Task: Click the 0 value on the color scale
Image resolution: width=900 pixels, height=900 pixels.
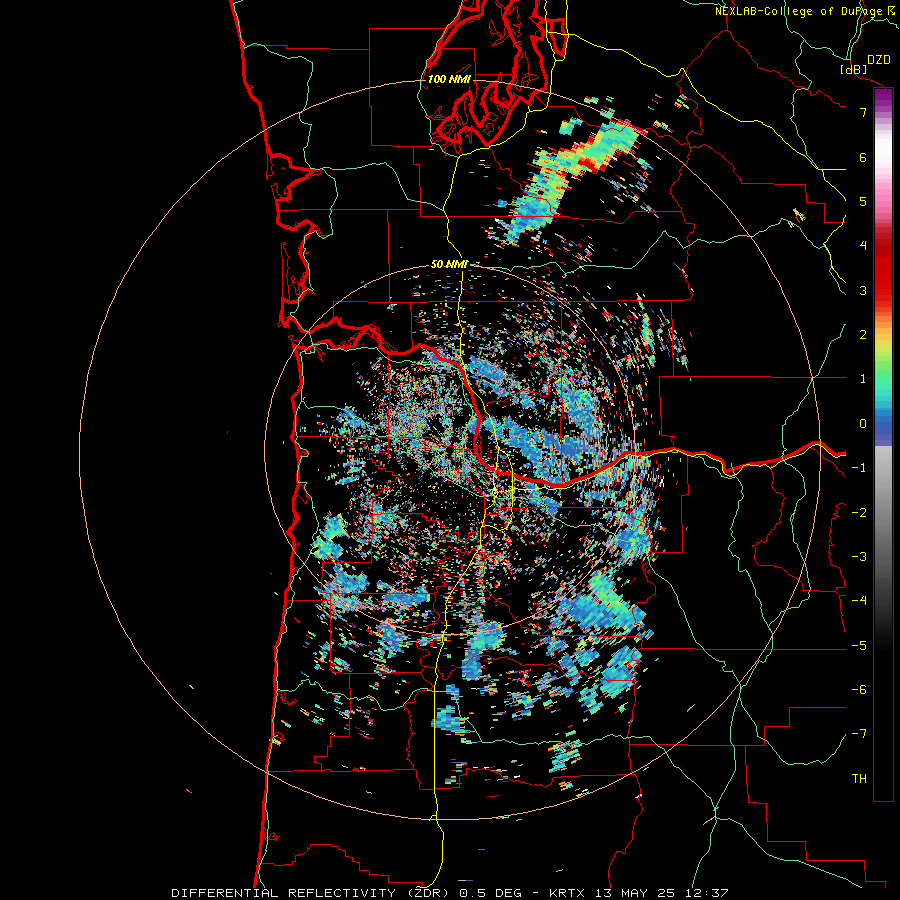Action: [x=863, y=424]
